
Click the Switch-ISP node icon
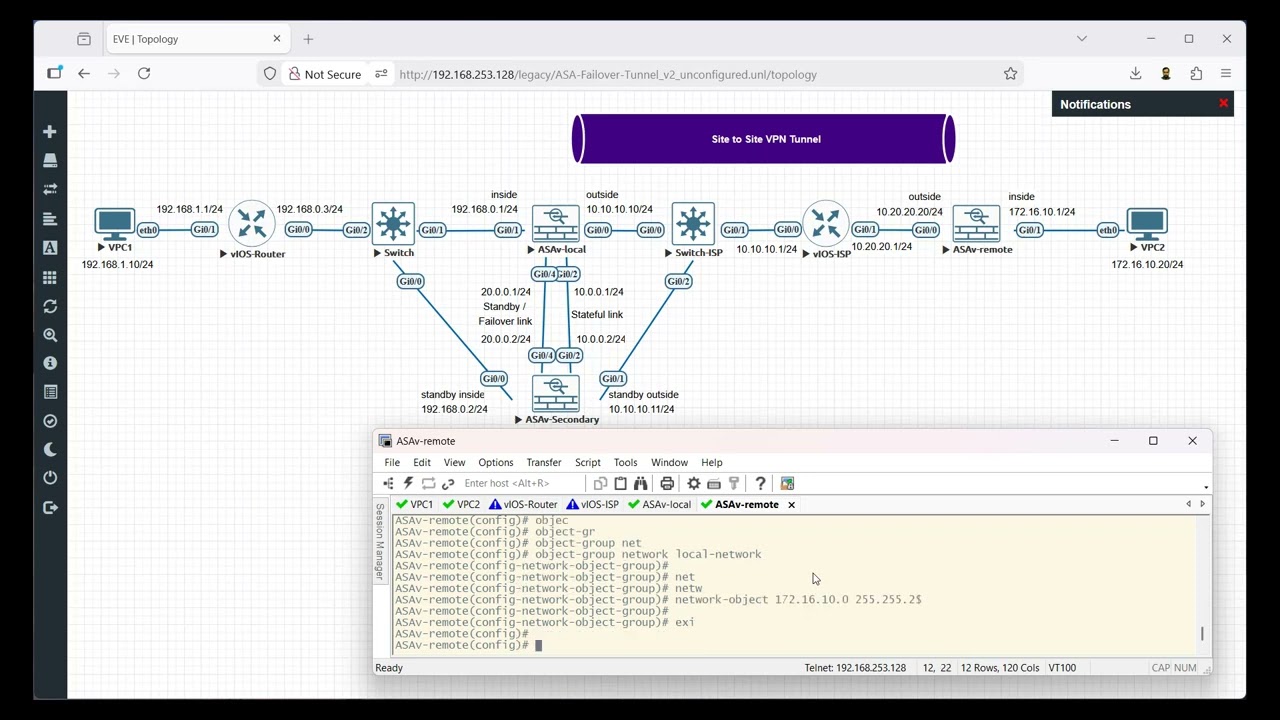point(693,224)
